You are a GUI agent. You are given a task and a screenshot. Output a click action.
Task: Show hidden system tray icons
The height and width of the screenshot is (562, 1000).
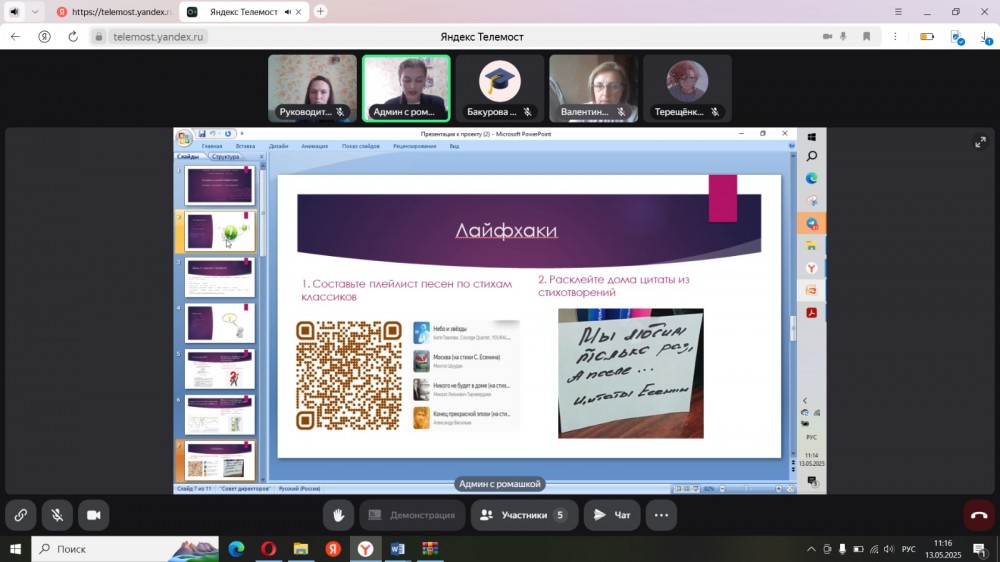tap(811, 549)
